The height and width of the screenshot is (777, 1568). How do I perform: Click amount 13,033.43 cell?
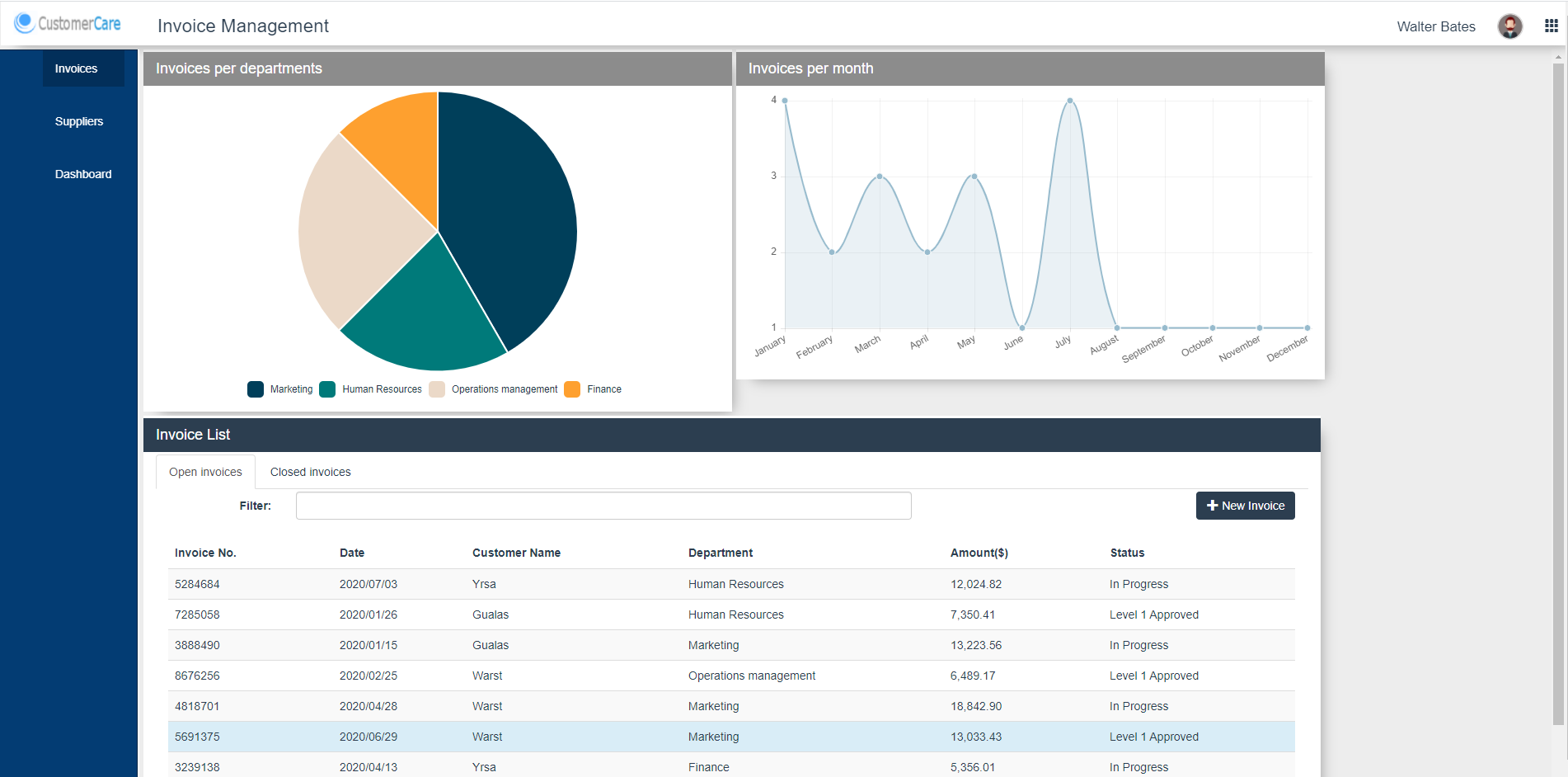coord(976,737)
